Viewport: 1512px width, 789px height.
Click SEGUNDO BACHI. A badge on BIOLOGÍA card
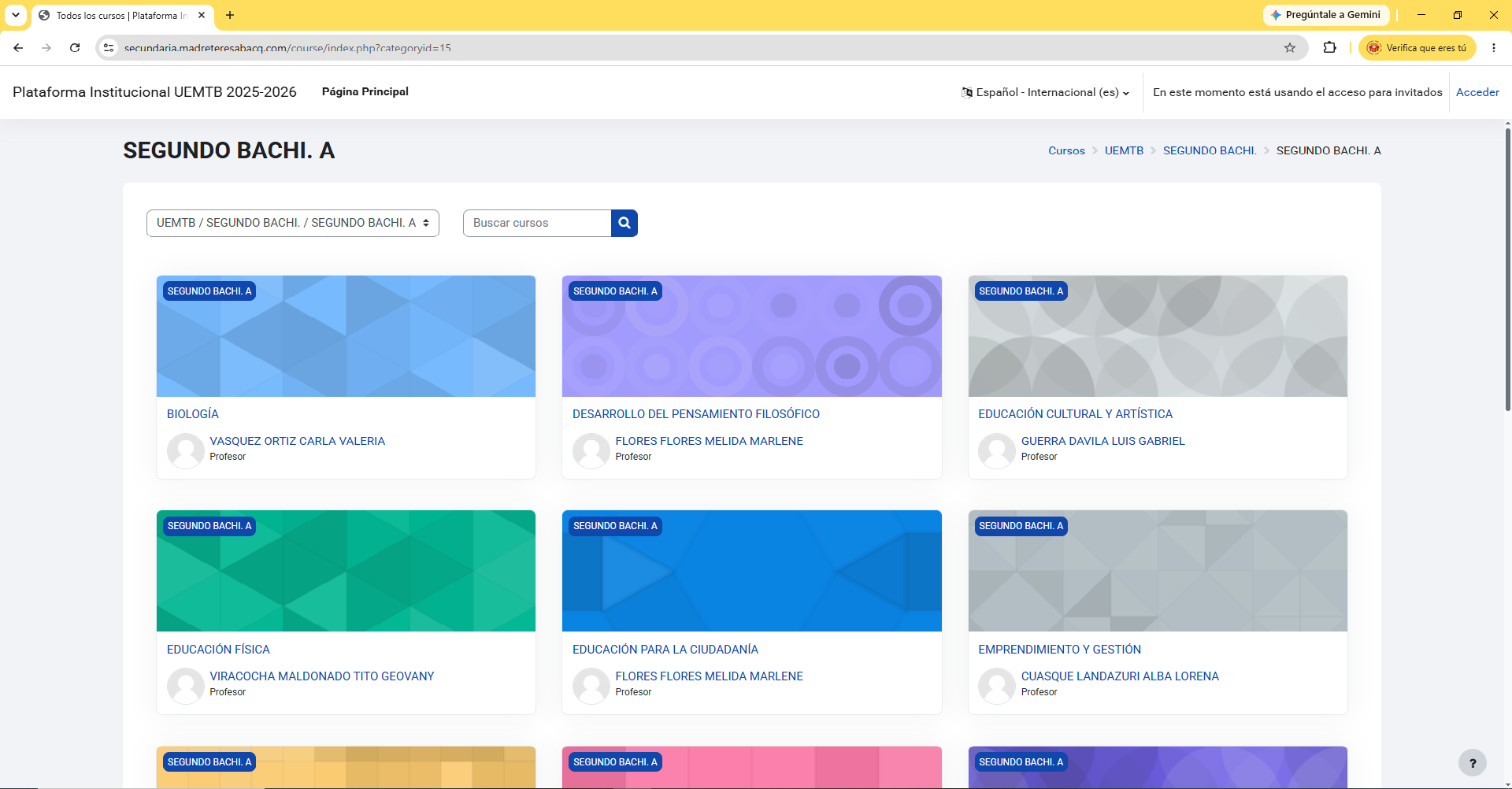209,291
